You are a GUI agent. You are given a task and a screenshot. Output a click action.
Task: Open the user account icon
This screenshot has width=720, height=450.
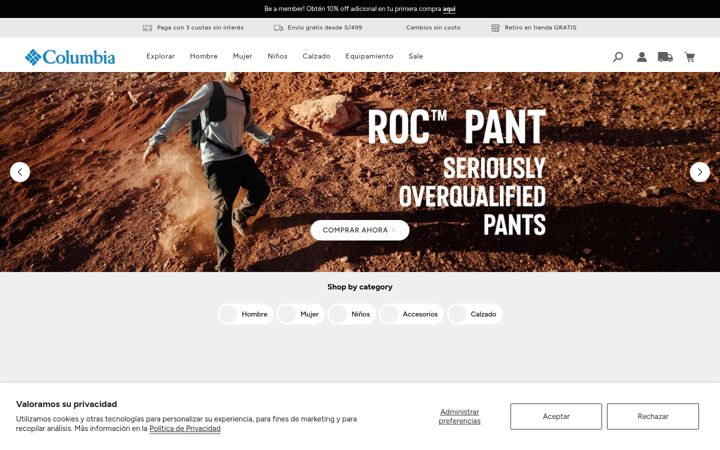(641, 57)
